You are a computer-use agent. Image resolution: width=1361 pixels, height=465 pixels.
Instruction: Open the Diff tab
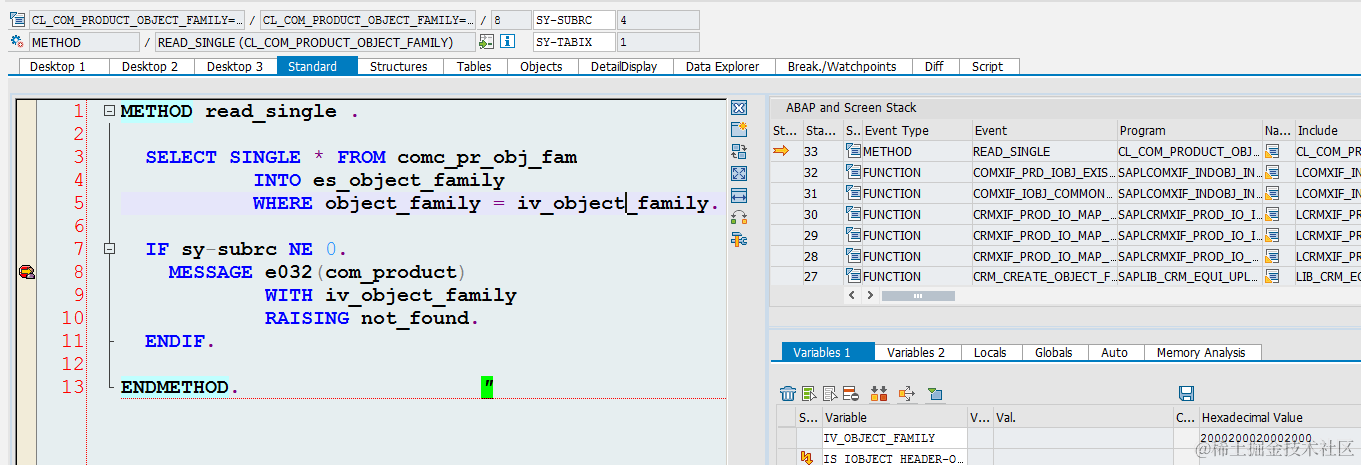tap(933, 66)
